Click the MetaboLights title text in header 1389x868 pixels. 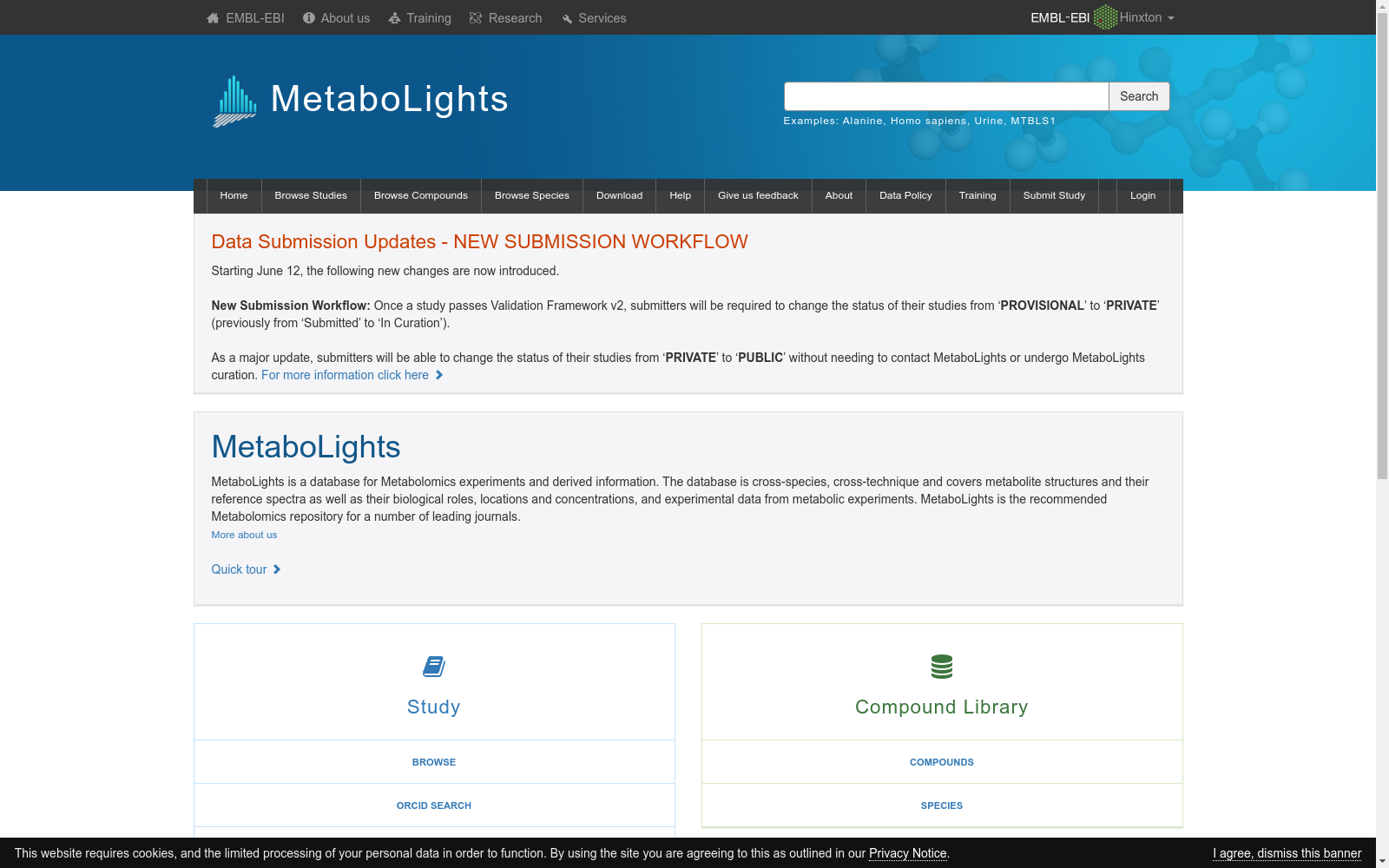point(389,99)
